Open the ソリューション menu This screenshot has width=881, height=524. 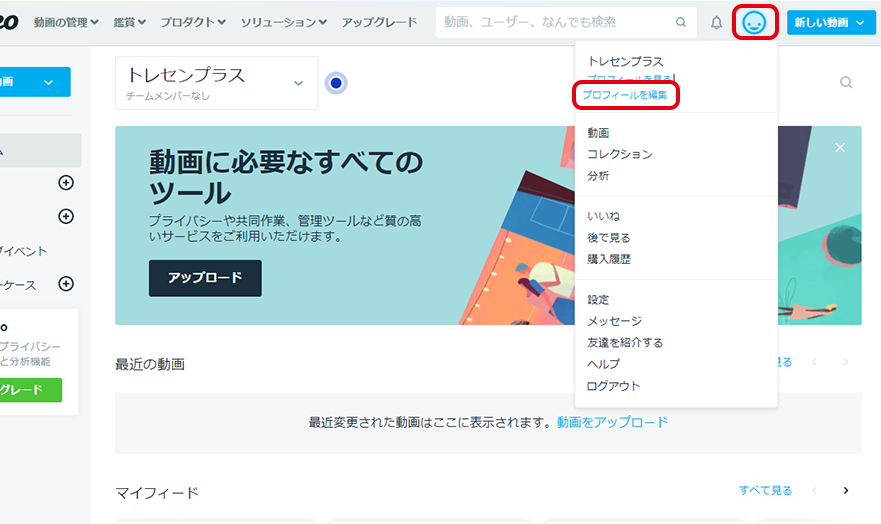pos(284,22)
